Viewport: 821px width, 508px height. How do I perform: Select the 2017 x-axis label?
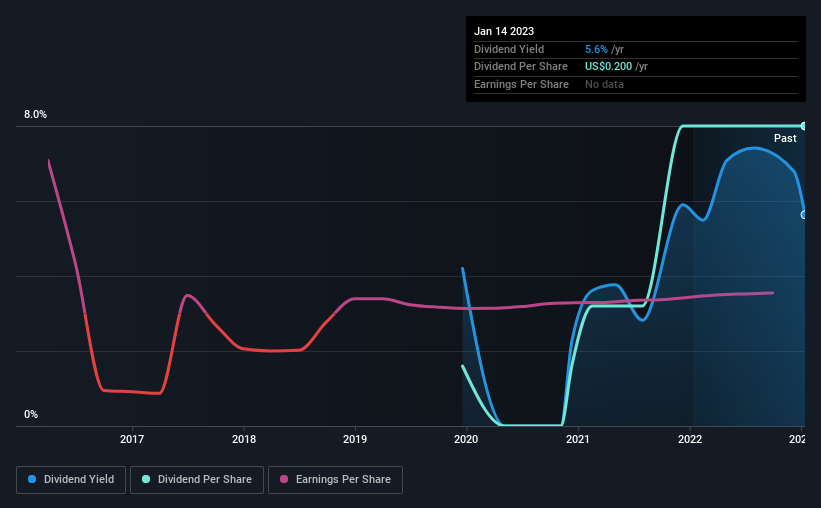pyautogui.click(x=132, y=439)
